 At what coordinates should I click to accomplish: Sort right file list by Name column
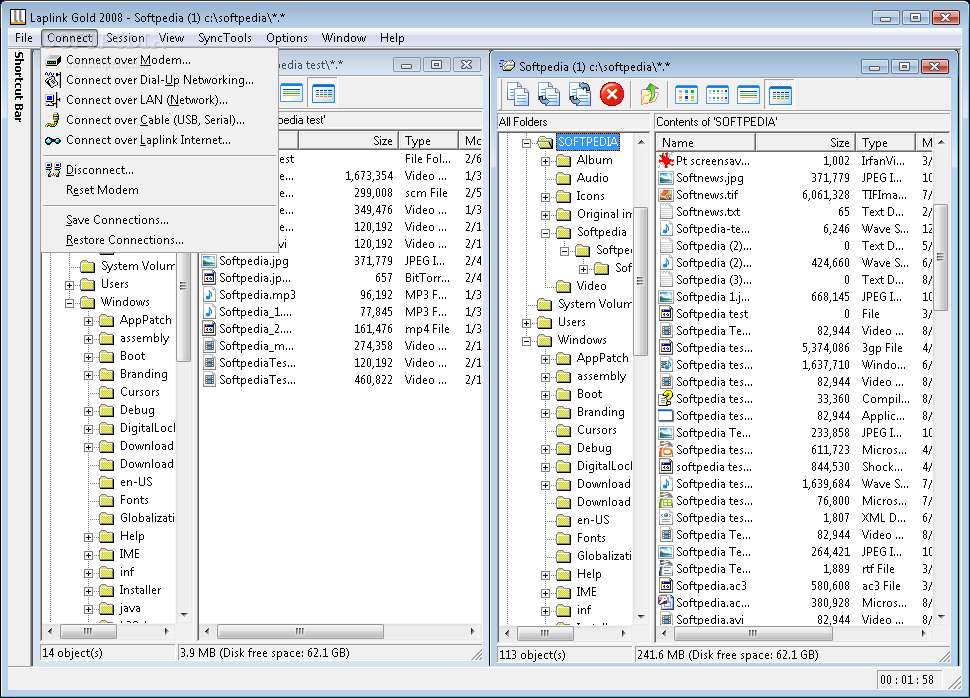705,142
